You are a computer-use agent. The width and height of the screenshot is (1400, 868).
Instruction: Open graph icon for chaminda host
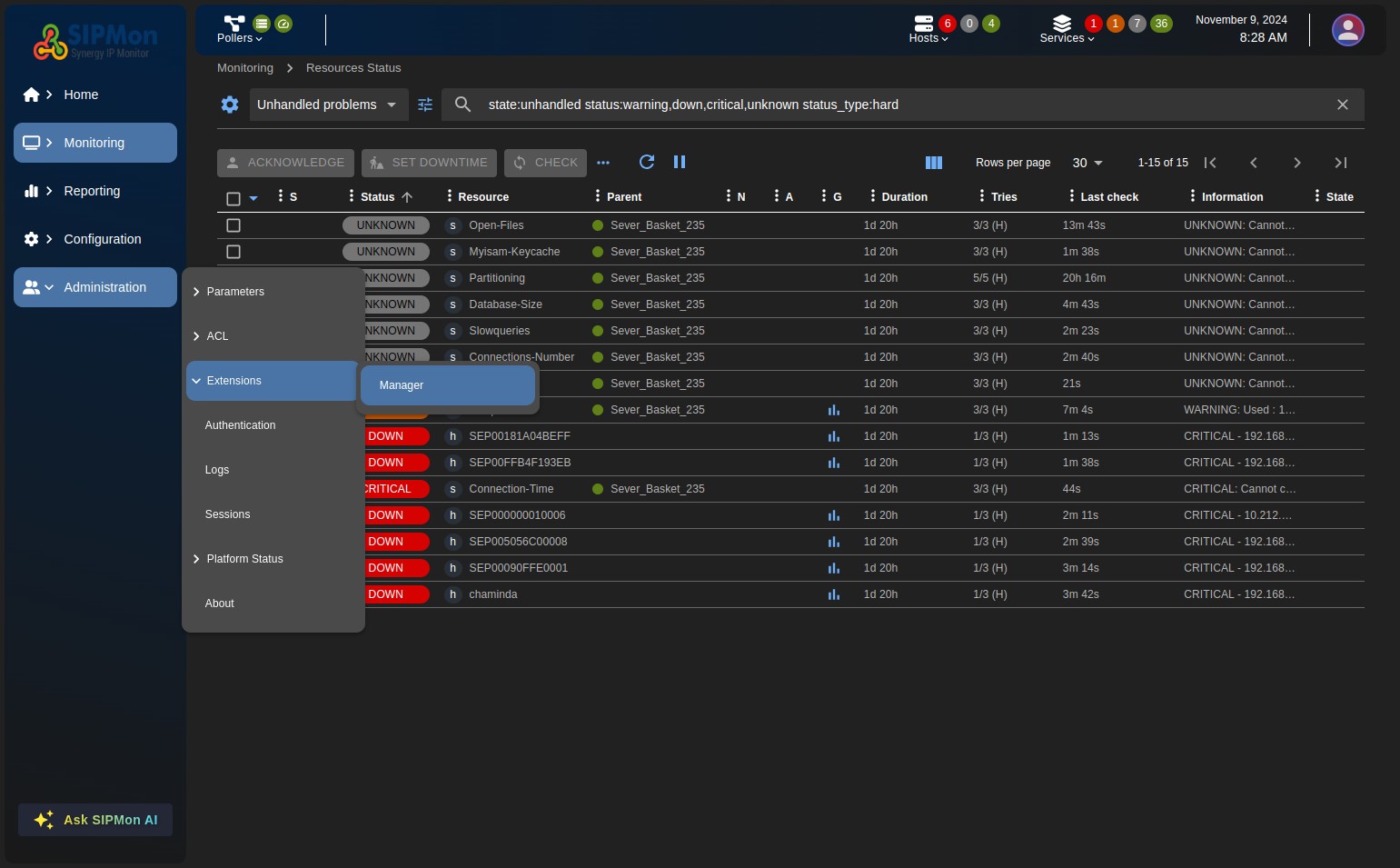pos(833,594)
